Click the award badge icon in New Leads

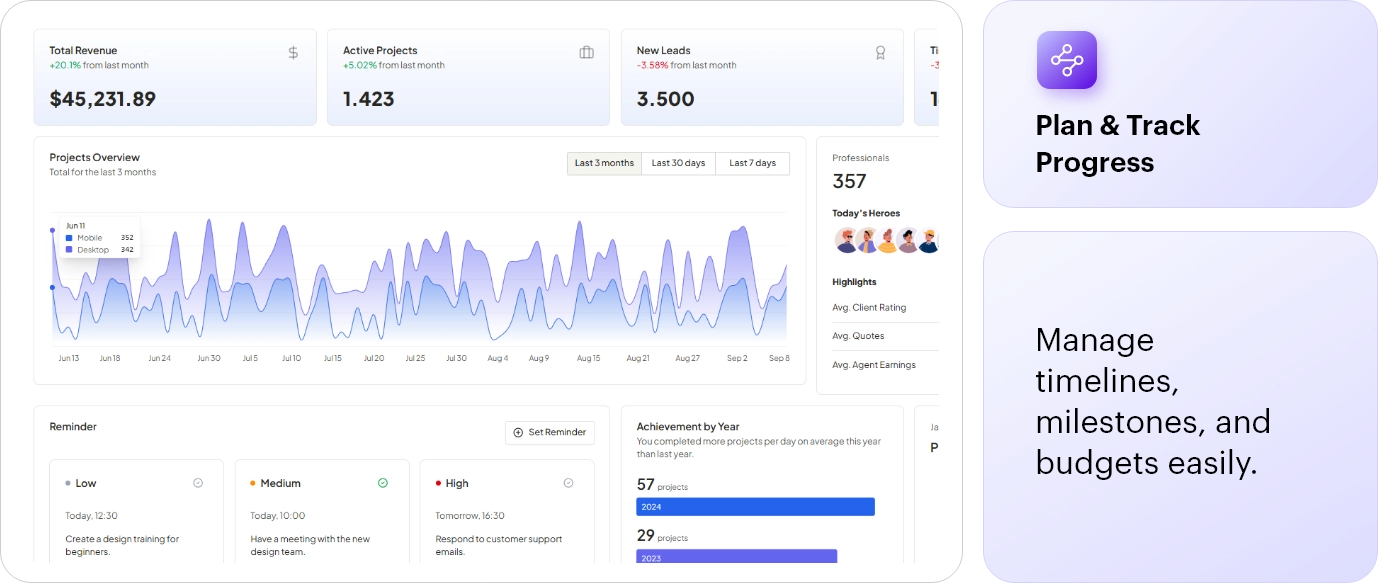point(880,52)
